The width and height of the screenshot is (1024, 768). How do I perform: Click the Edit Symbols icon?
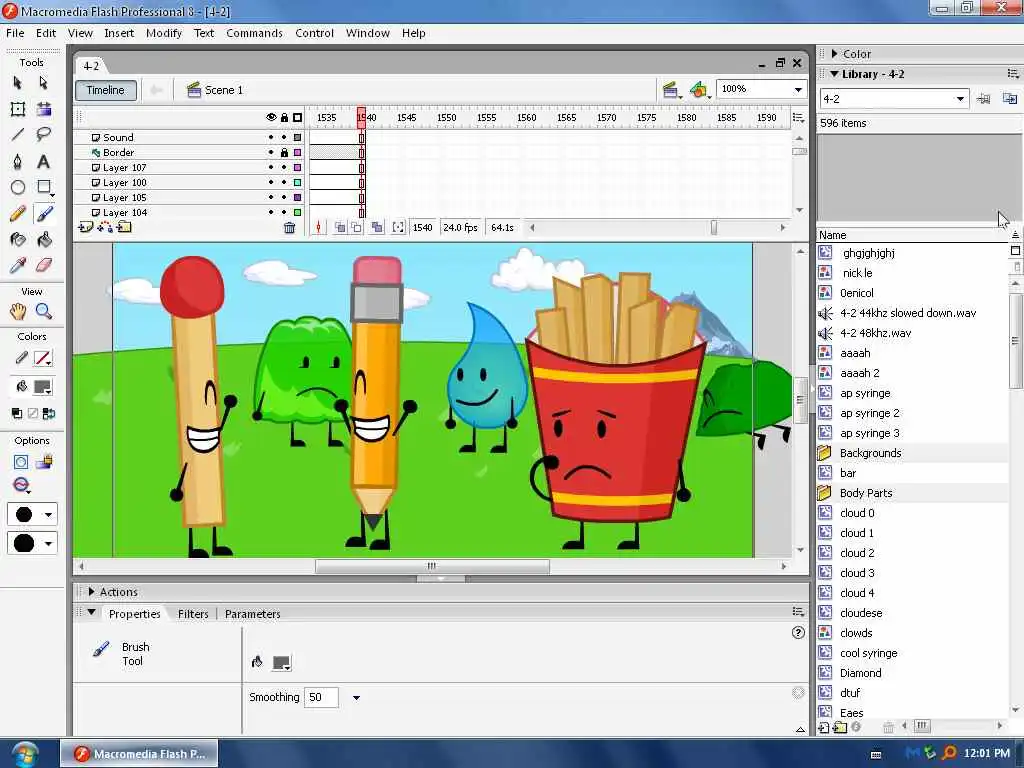(699, 90)
